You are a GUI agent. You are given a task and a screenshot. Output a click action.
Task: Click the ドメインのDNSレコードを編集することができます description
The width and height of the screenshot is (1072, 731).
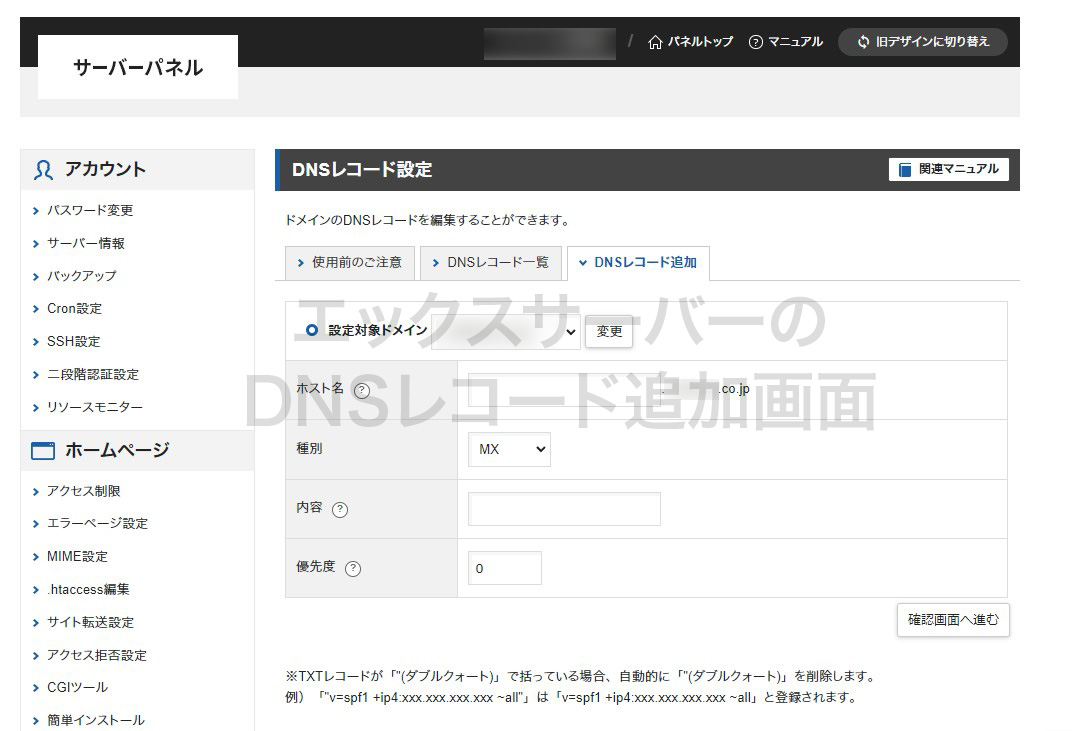click(x=427, y=220)
